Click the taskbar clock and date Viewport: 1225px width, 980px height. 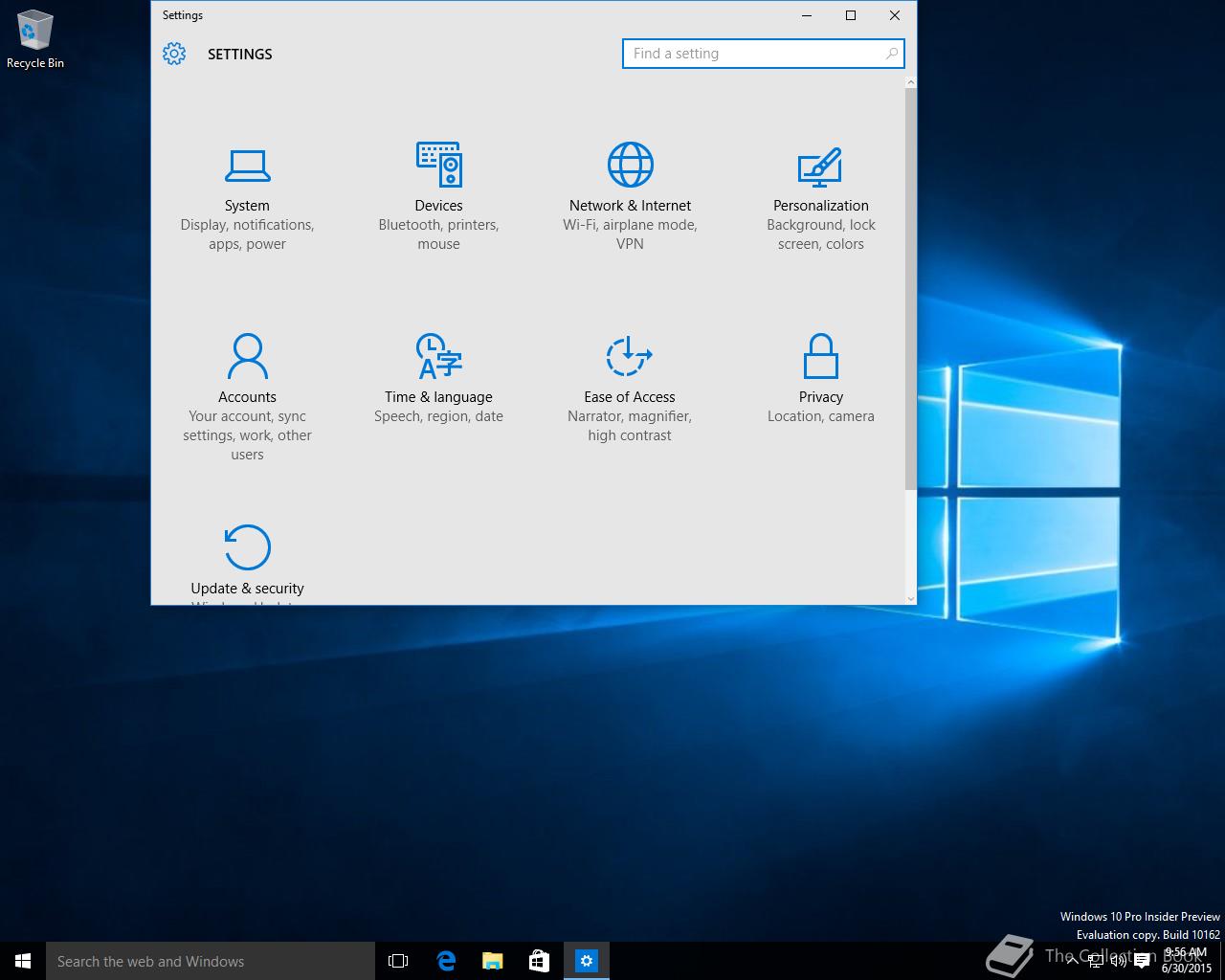pos(1186,960)
